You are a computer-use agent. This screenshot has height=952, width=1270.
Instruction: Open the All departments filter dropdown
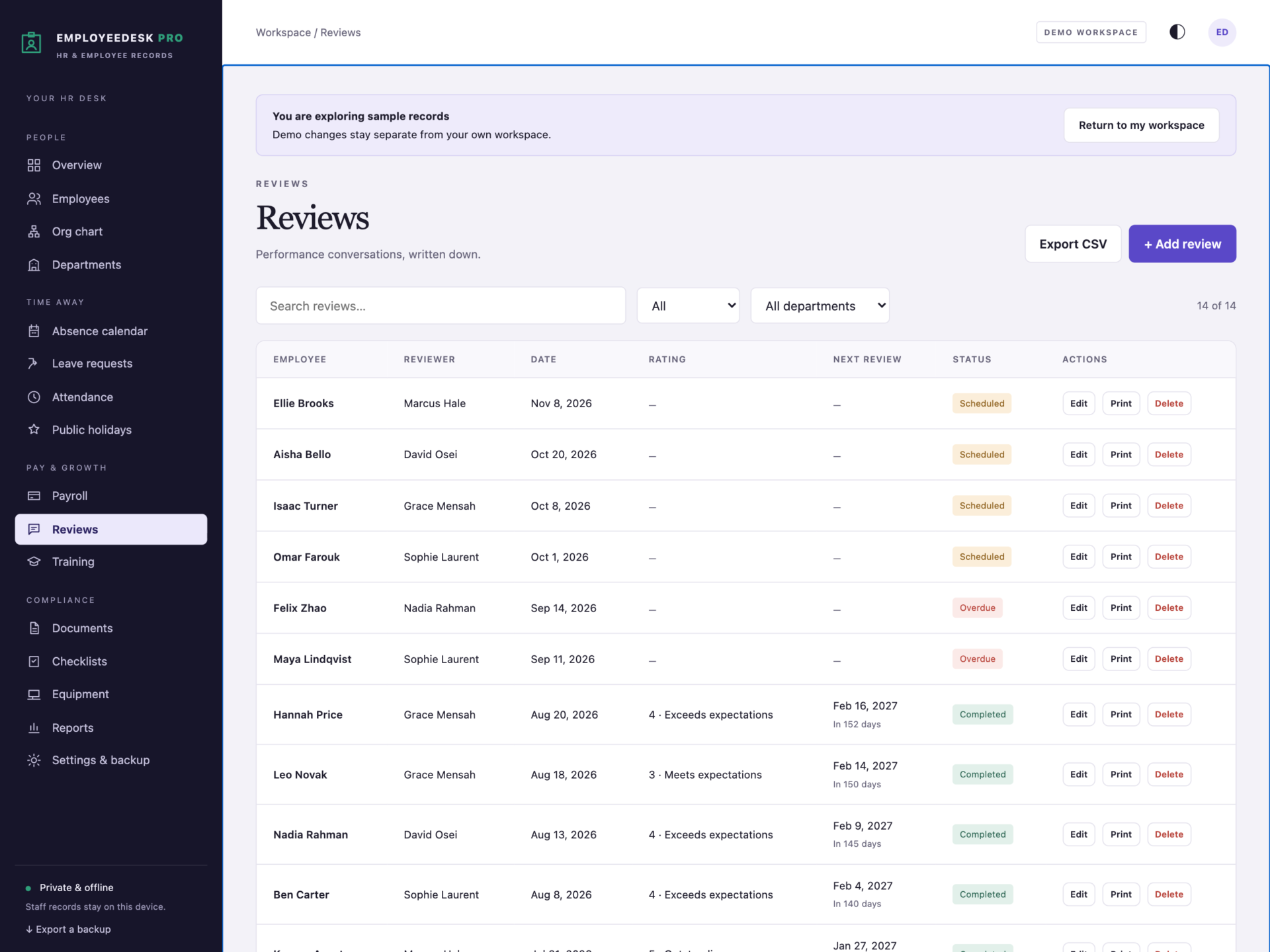click(820, 305)
